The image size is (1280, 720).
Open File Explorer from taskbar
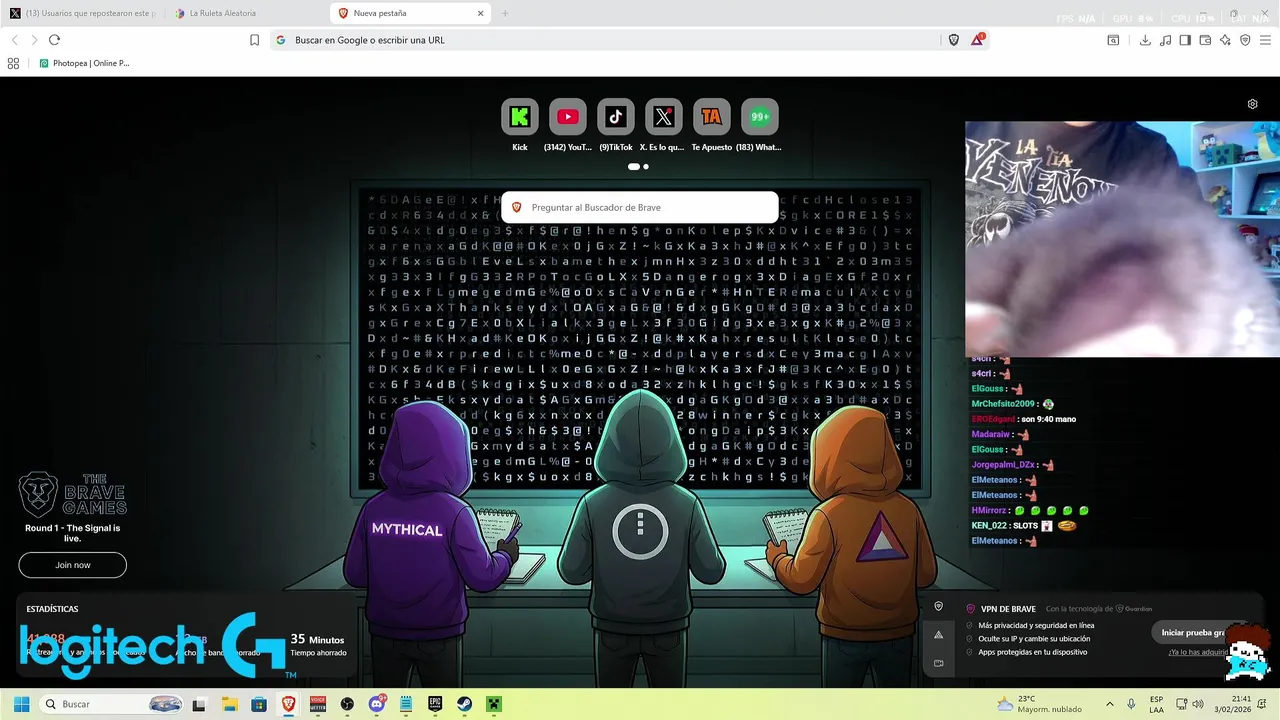[x=229, y=704]
